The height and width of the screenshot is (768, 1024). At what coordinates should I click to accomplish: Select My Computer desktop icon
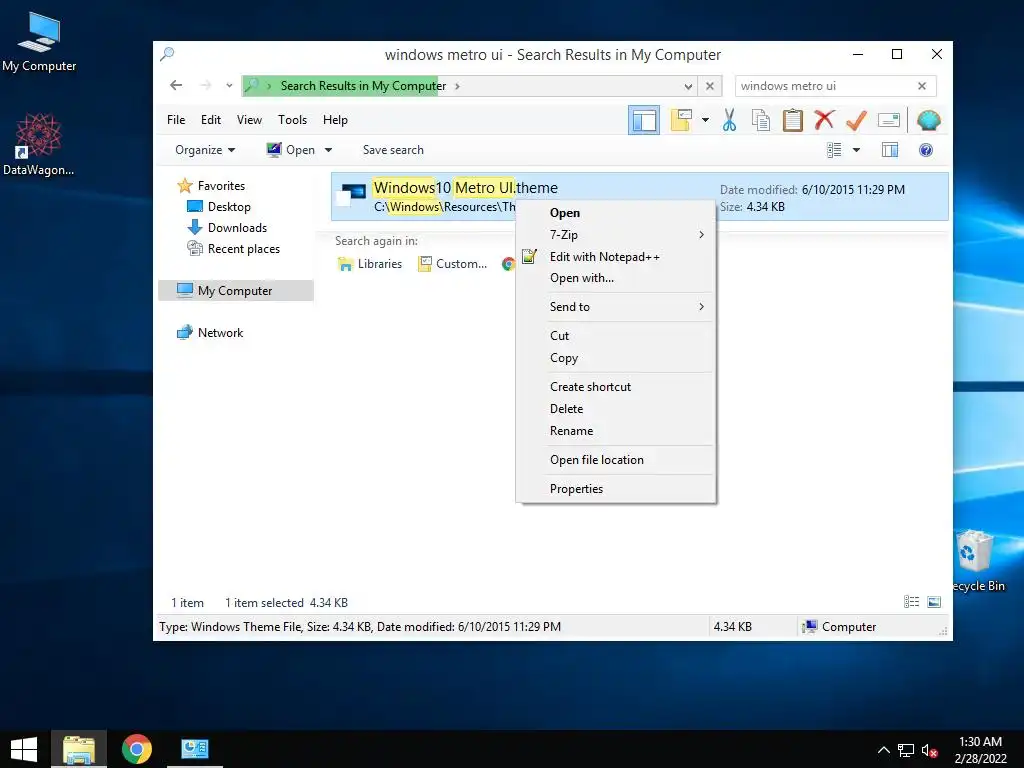(39, 41)
